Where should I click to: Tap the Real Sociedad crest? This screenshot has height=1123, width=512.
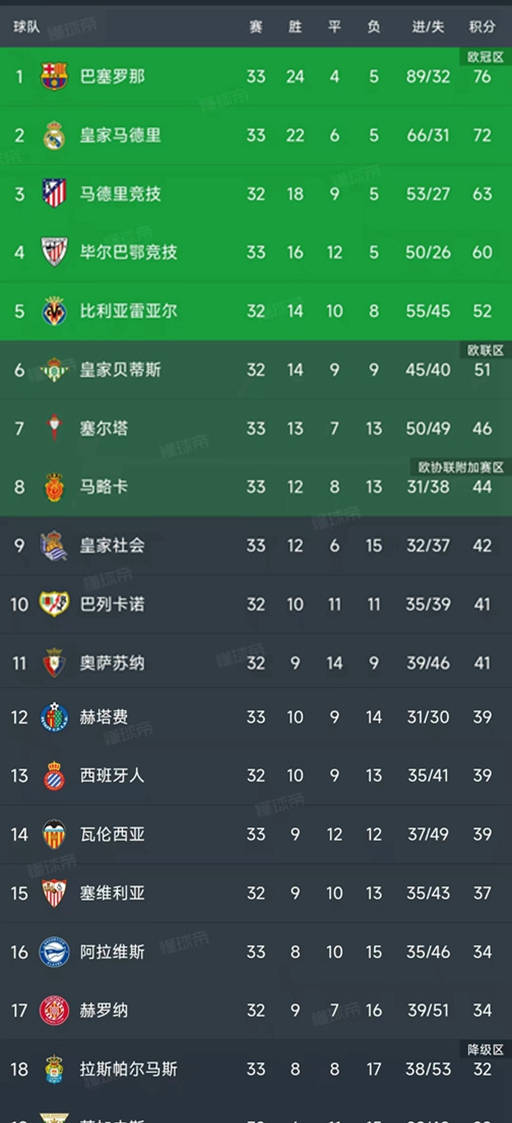coord(54,546)
